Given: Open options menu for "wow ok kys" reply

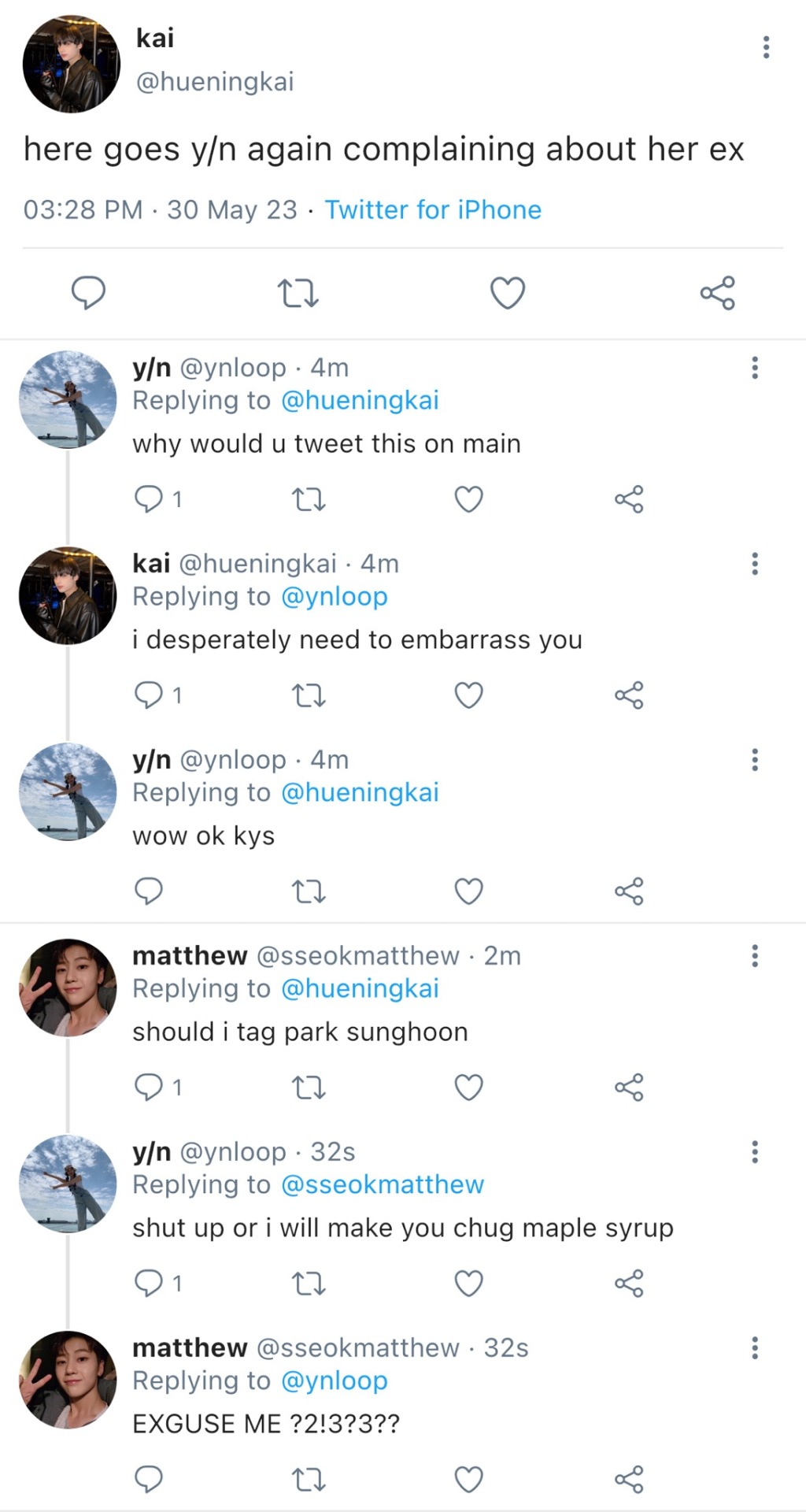Looking at the screenshot, I should tap(755, 760).
